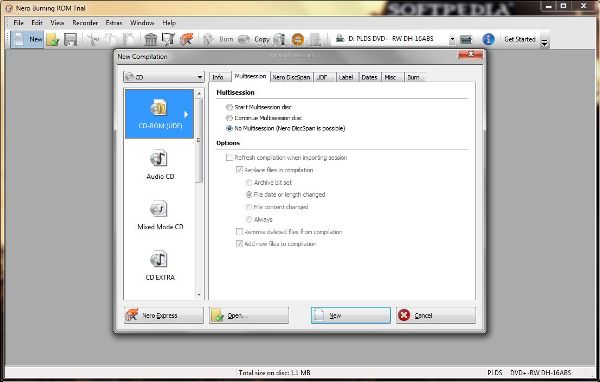Close the New Compilation dialog
Viewport: 600px width, 382px height.
(470, 55)
